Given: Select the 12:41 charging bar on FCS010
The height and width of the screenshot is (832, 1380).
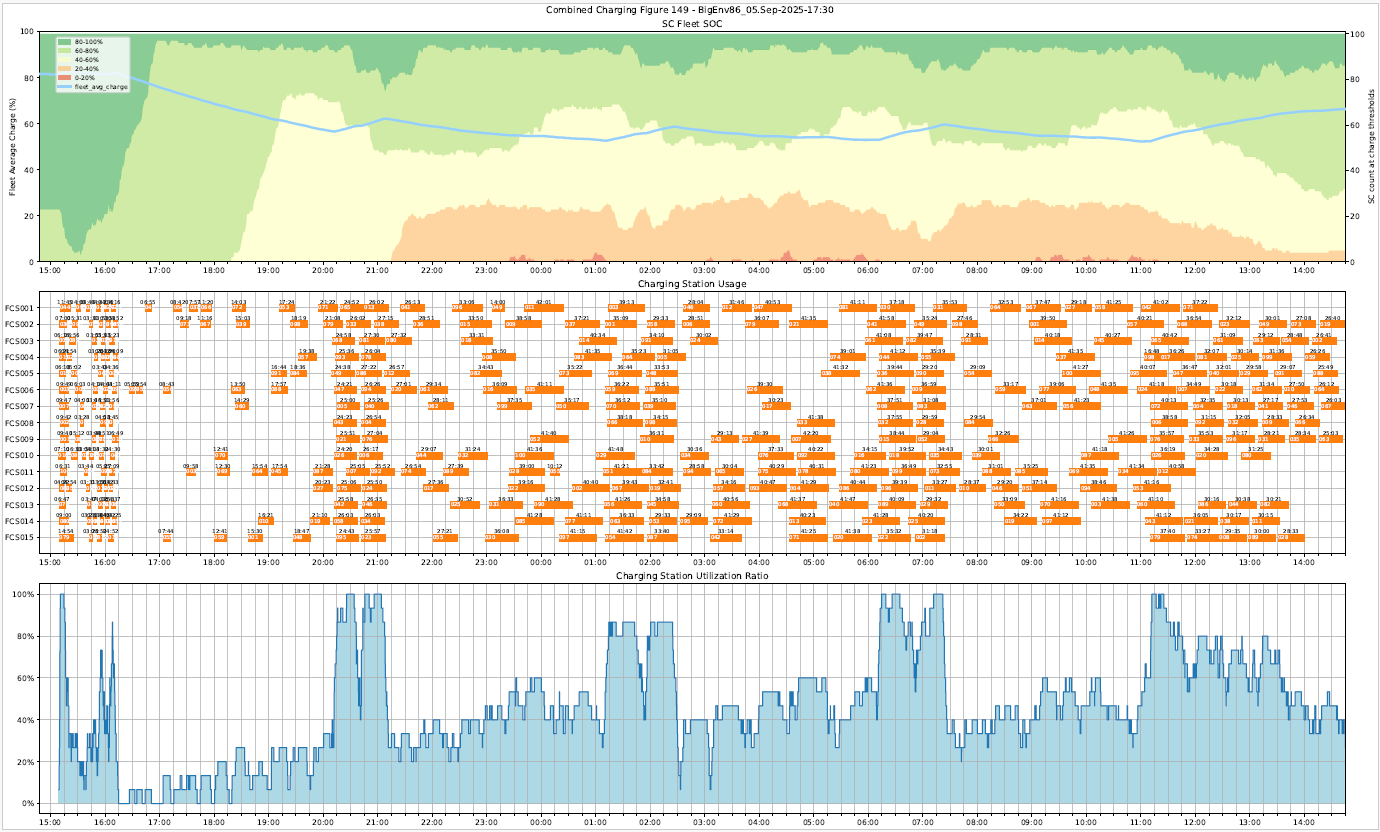Looking at the screenshot, I should coord(221,455).
